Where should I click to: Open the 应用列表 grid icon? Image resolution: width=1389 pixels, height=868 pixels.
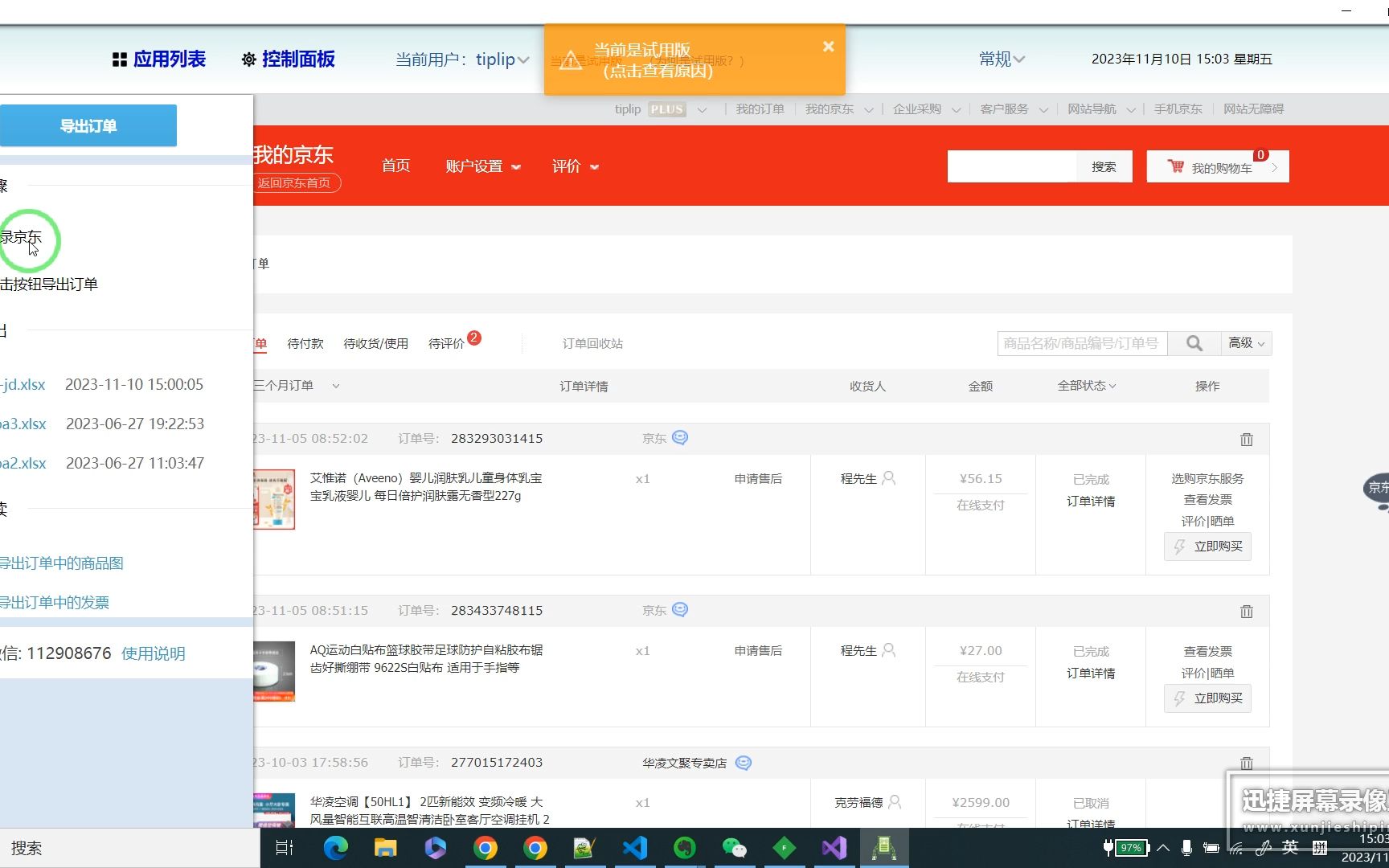click(119, 59)
